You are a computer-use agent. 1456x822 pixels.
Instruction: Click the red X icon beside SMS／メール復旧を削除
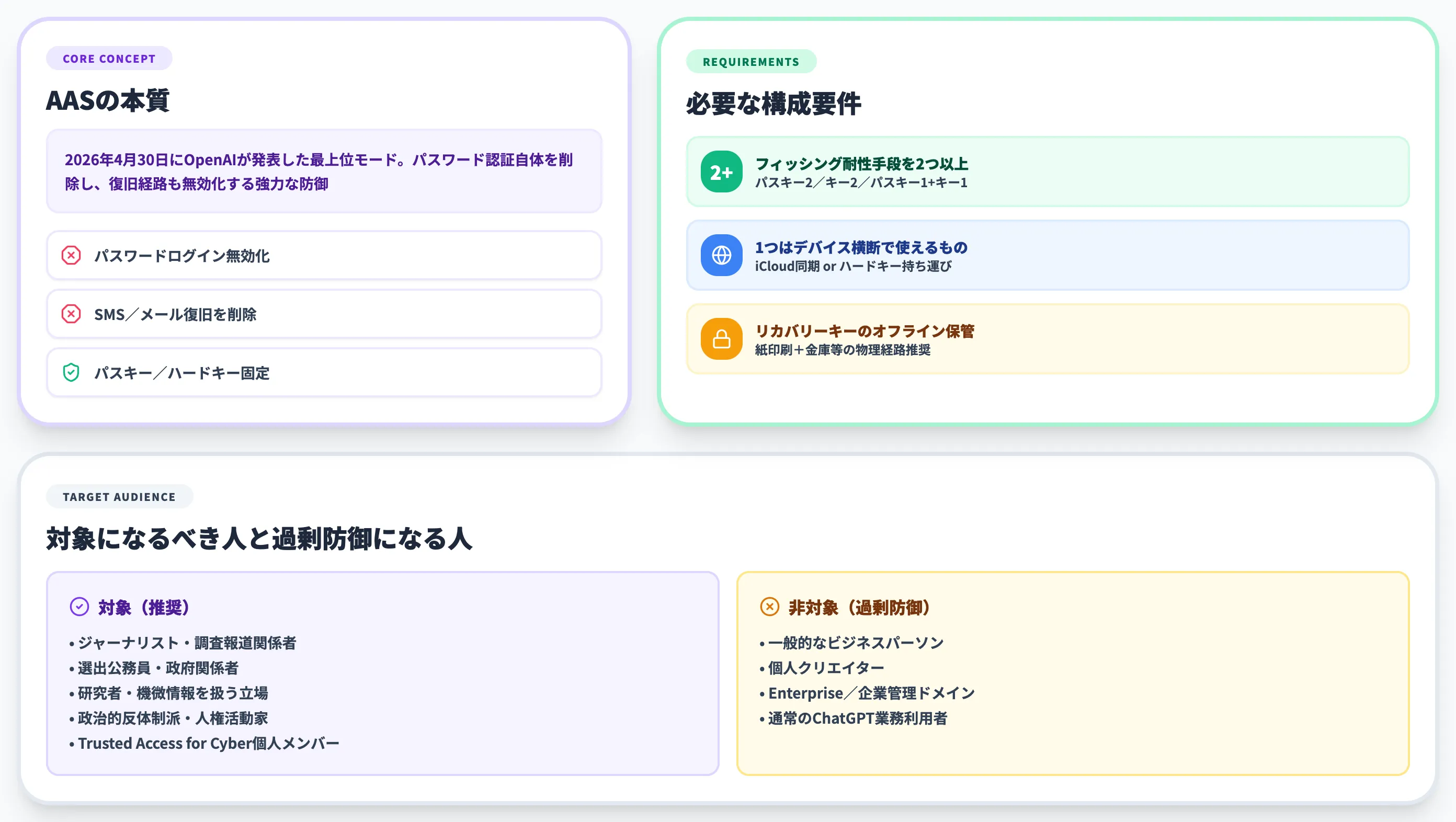click(x=71, y=314)
